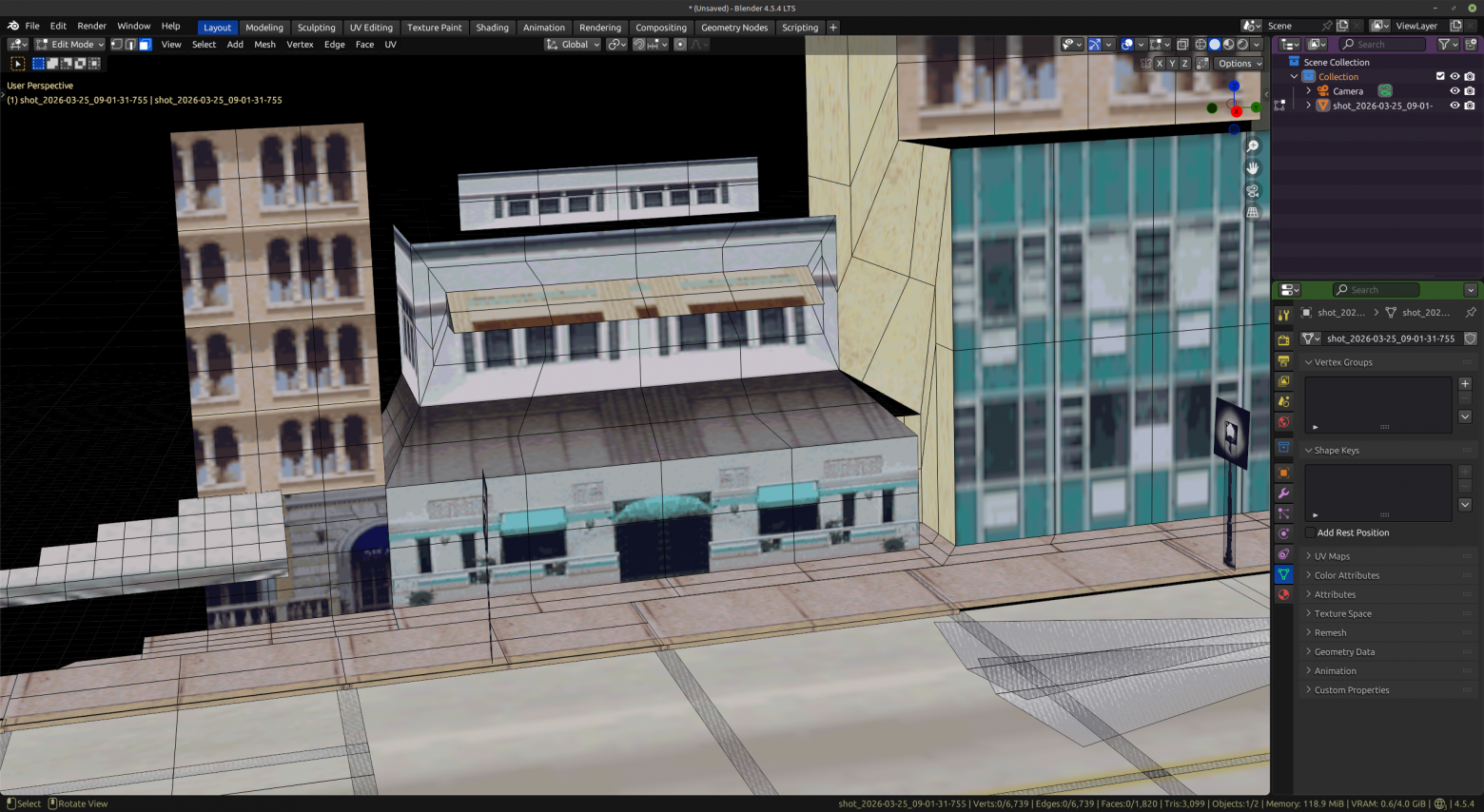
Task: Select the Material properties tab icon
Action: pos(1283,594)
